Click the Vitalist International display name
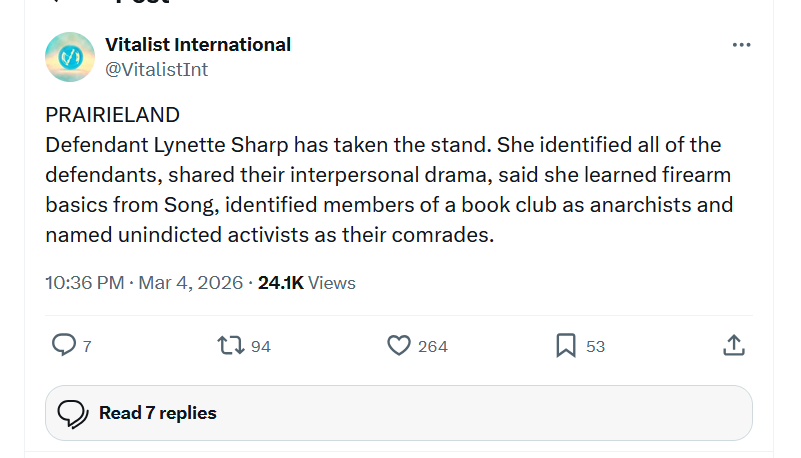Image resolution: width=801 pixels, height=458 pixels. 198,44
